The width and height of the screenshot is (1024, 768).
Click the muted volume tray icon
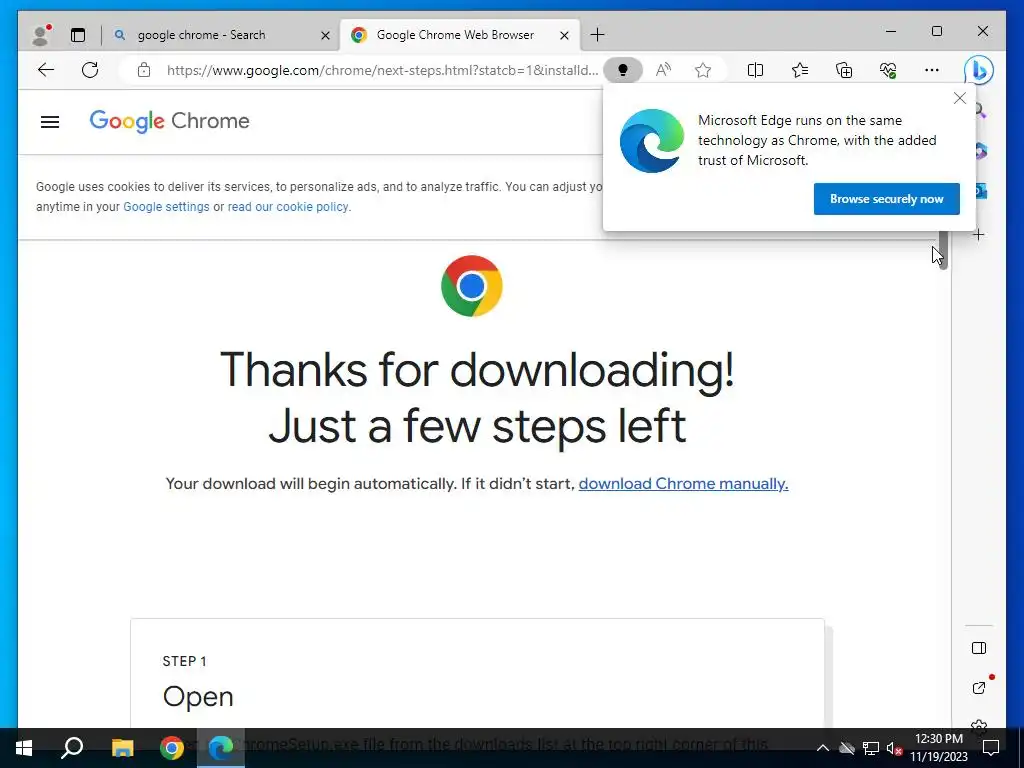point(894,748)
